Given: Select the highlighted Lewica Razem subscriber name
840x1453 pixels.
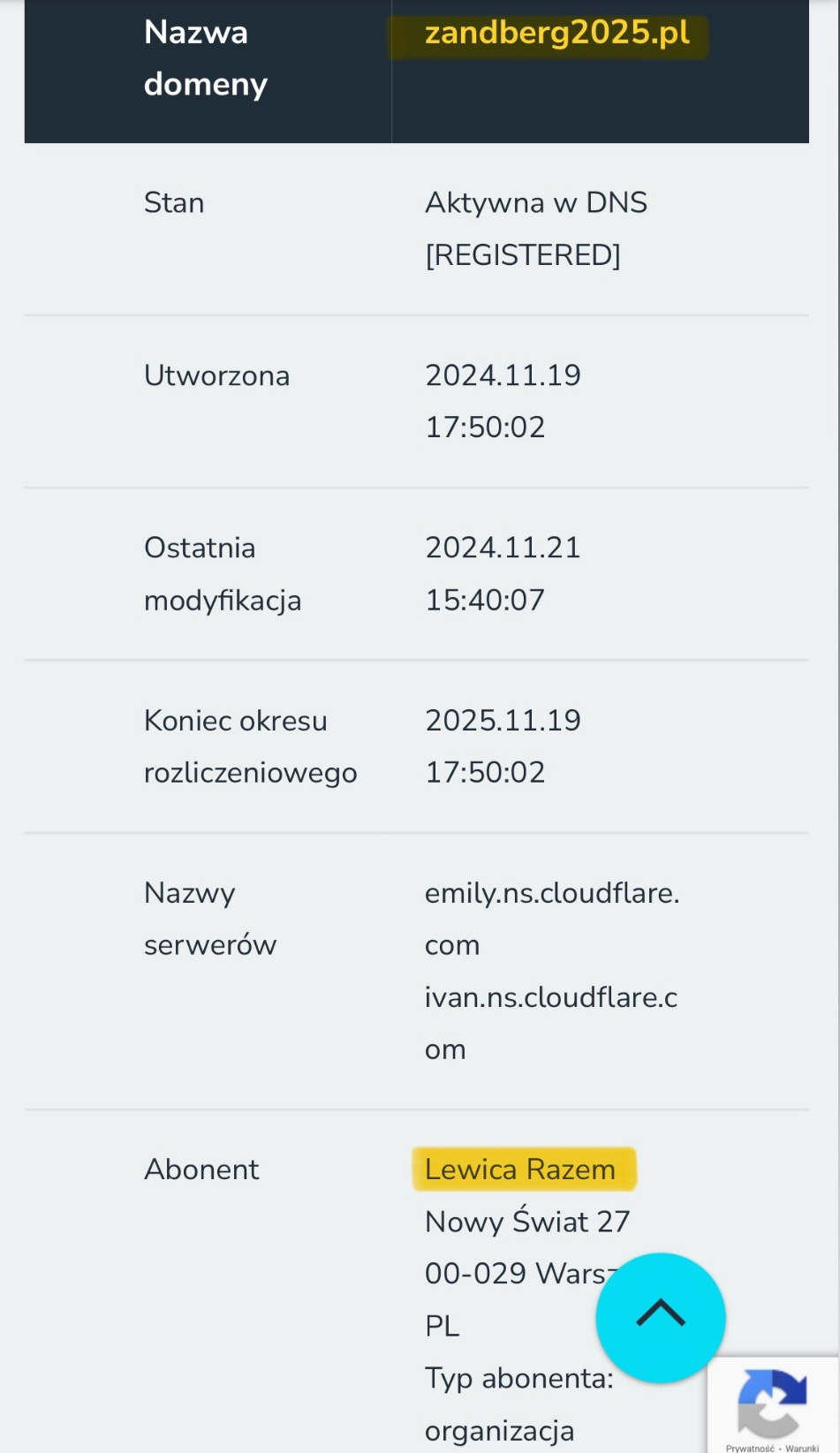Looking at the screenshot, I should [x=520, y=1169].
